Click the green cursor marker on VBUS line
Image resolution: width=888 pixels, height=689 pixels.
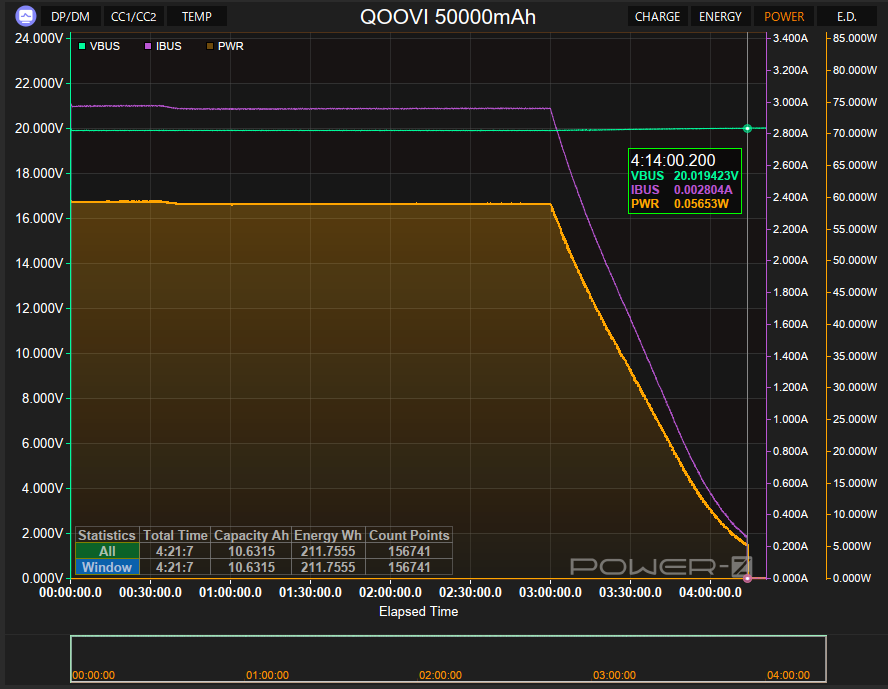click(x=747, y=129)
